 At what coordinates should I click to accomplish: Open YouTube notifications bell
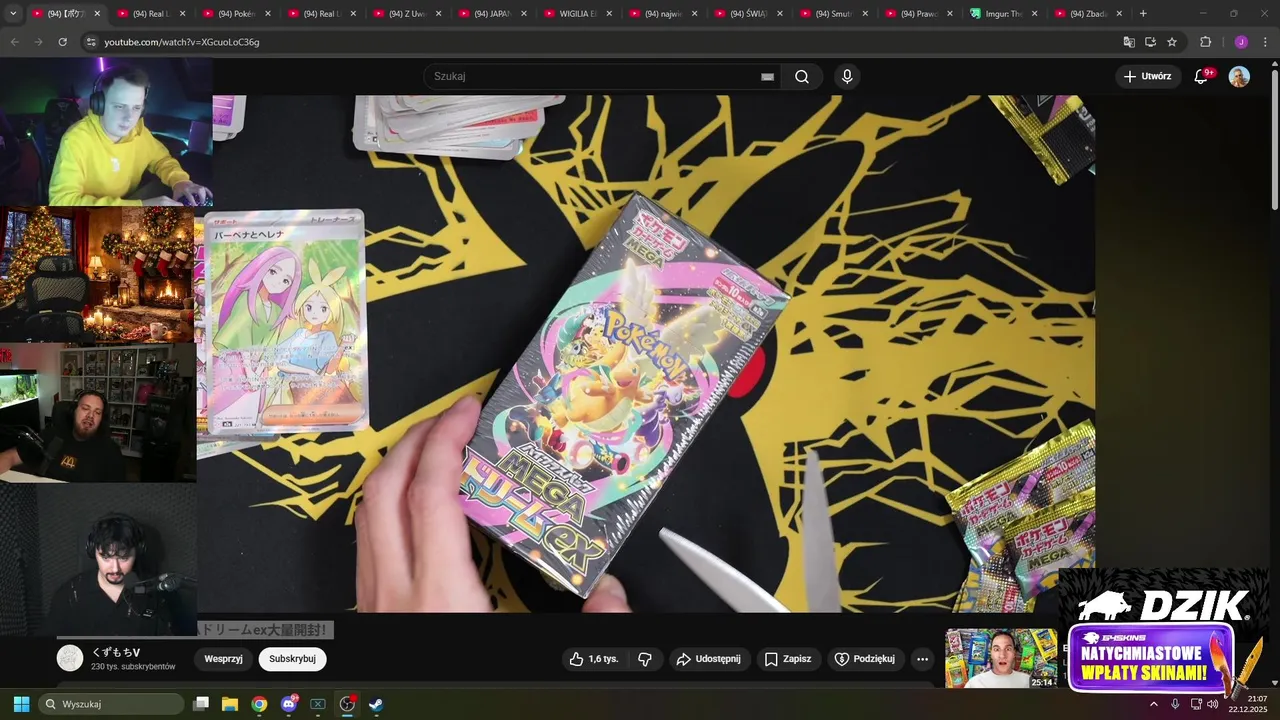point(1202,76)
